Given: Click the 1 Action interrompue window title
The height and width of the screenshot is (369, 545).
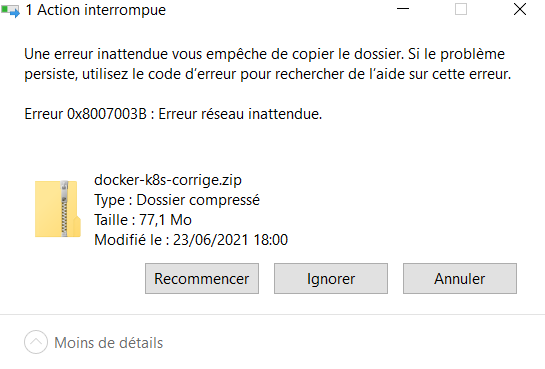Looking at the screenshot, I should (96, 10).
